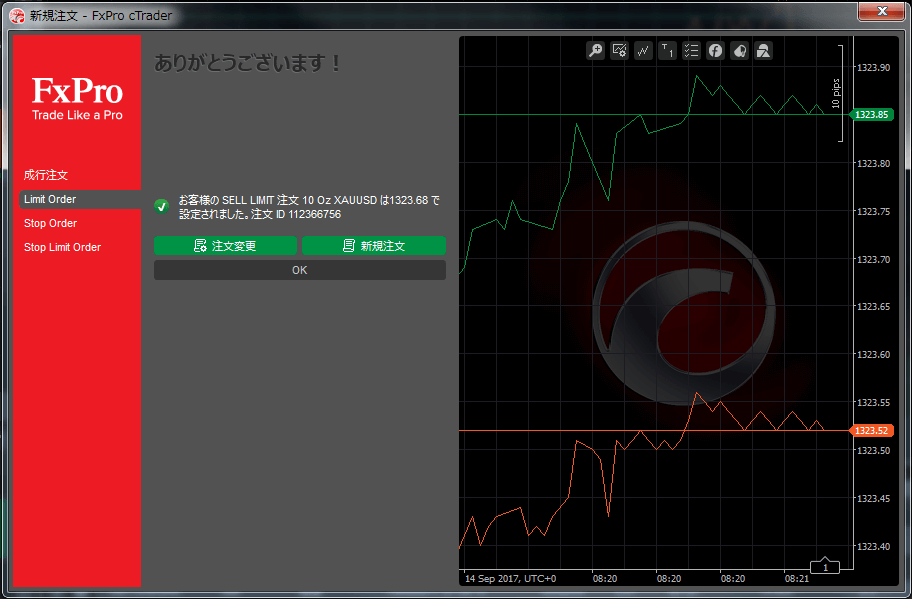
Task: Click the order confirmation message with ID 112366756
Action: 309,207
